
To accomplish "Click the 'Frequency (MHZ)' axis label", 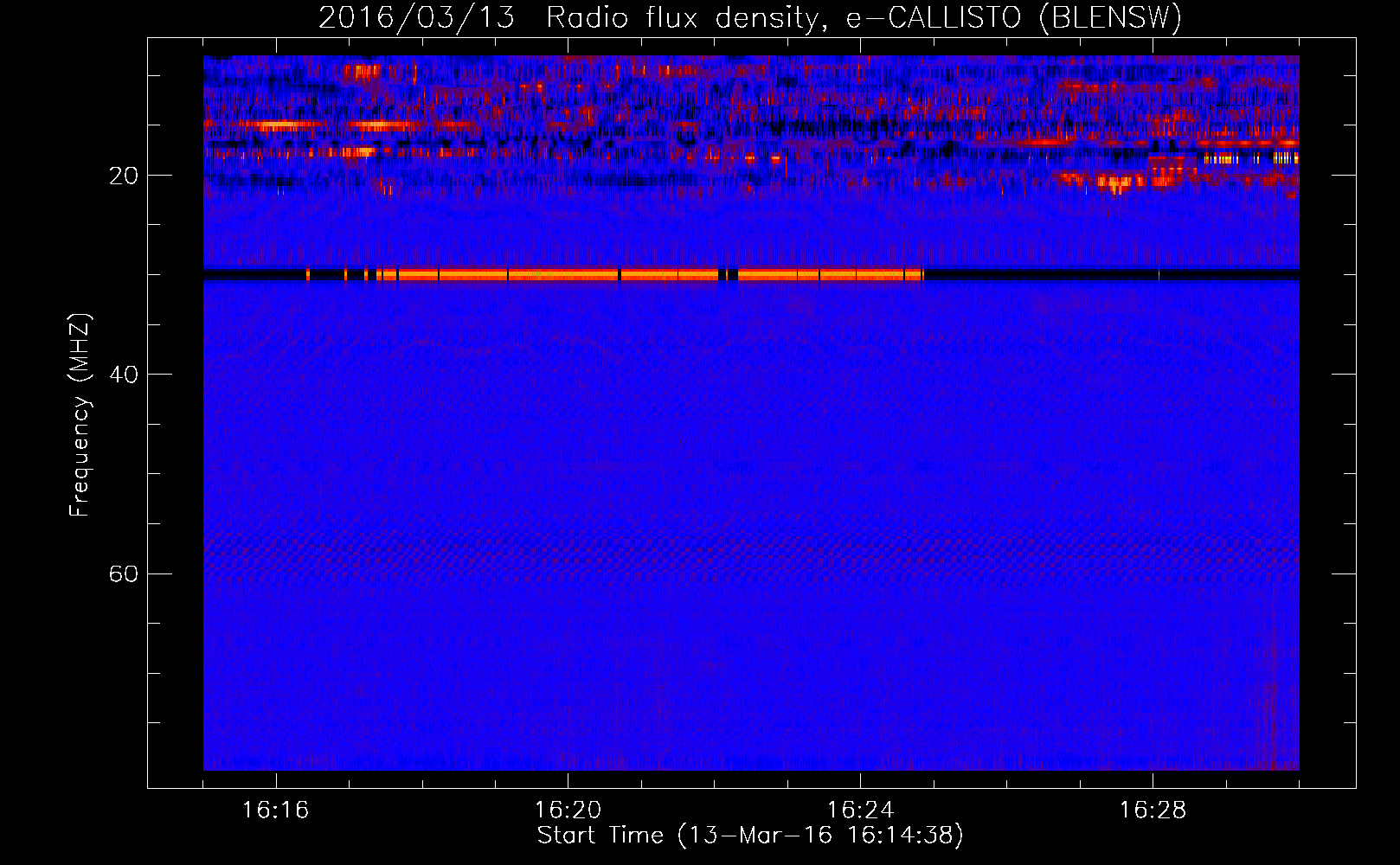I will point(80,415).
